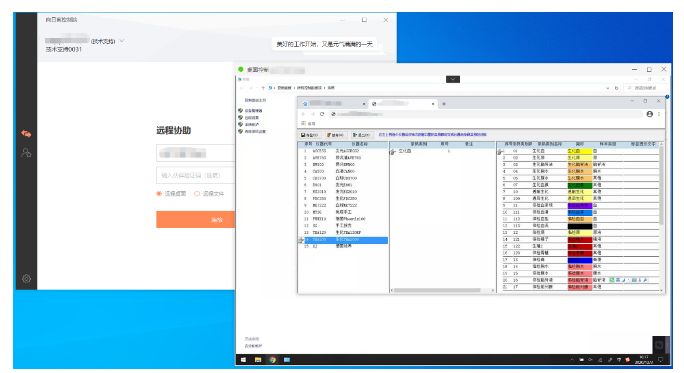Click the purple color cell in row 11

(579, 205)
